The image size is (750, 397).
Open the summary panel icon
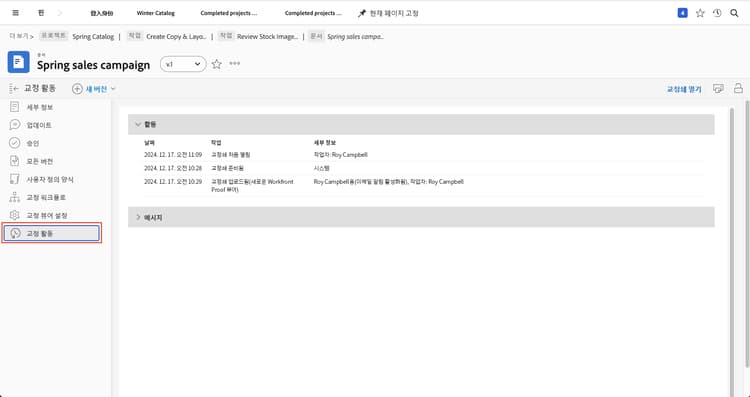pyautogui.click(x=718, y=88)
